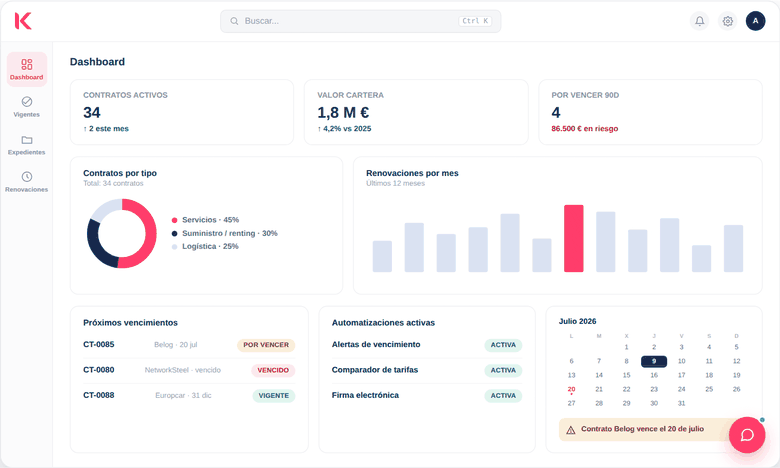Open the floating chat bubble button

click(747, 435)
